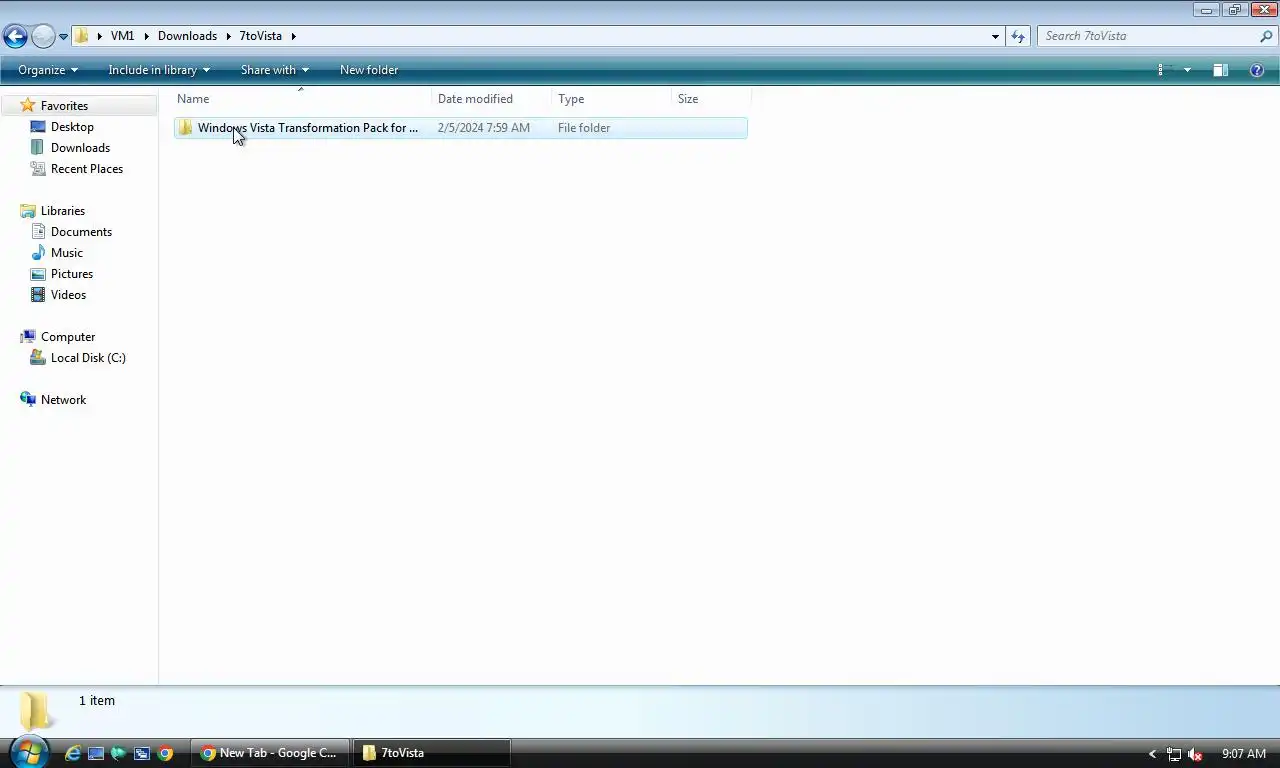Click the Music note icon
Image resolution: width=1280 pixels, height=768 pixels.
click(x=38, y=253)
